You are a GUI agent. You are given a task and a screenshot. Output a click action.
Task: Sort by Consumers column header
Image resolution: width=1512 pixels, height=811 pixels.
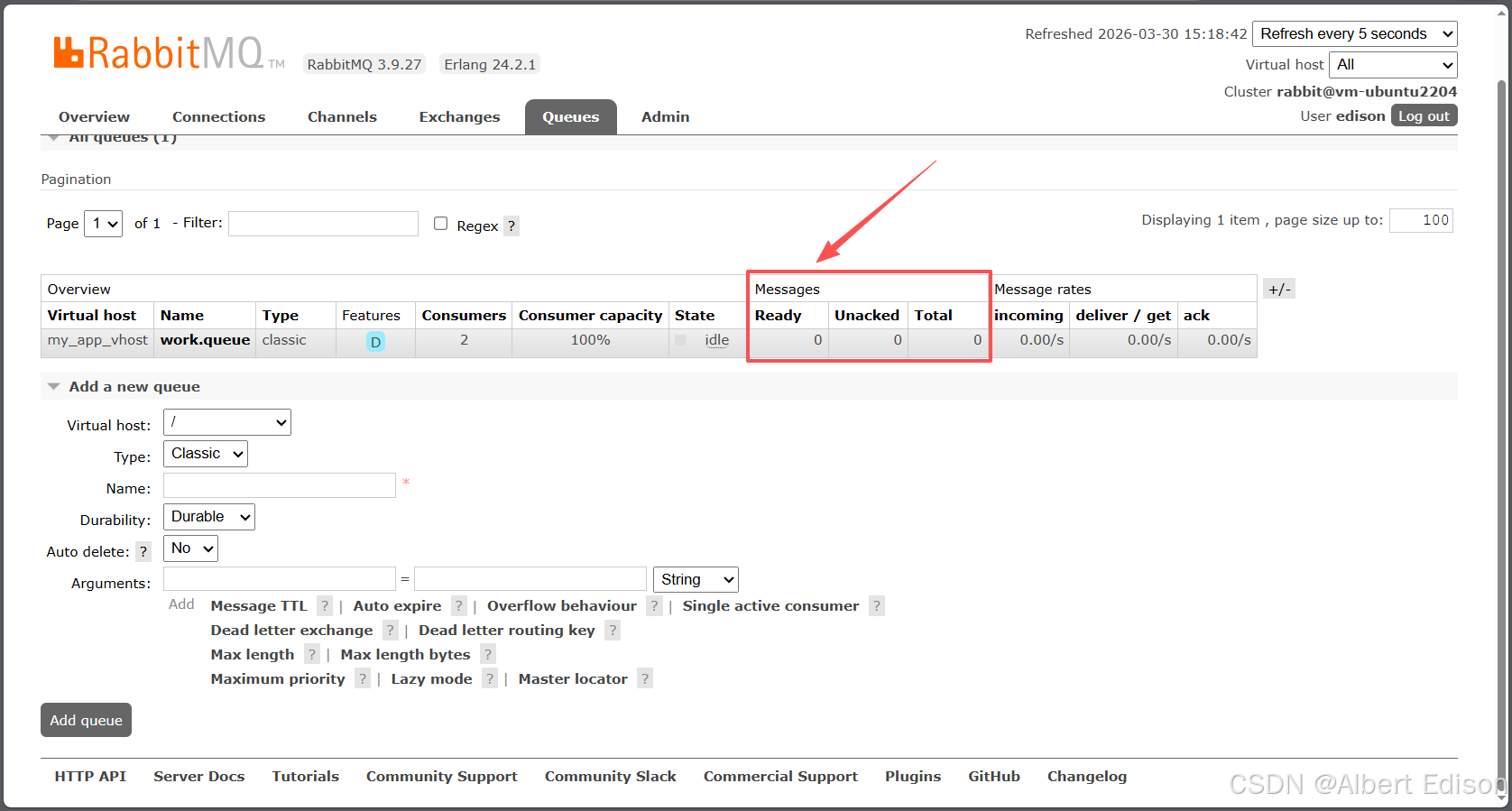pos(464,316)
